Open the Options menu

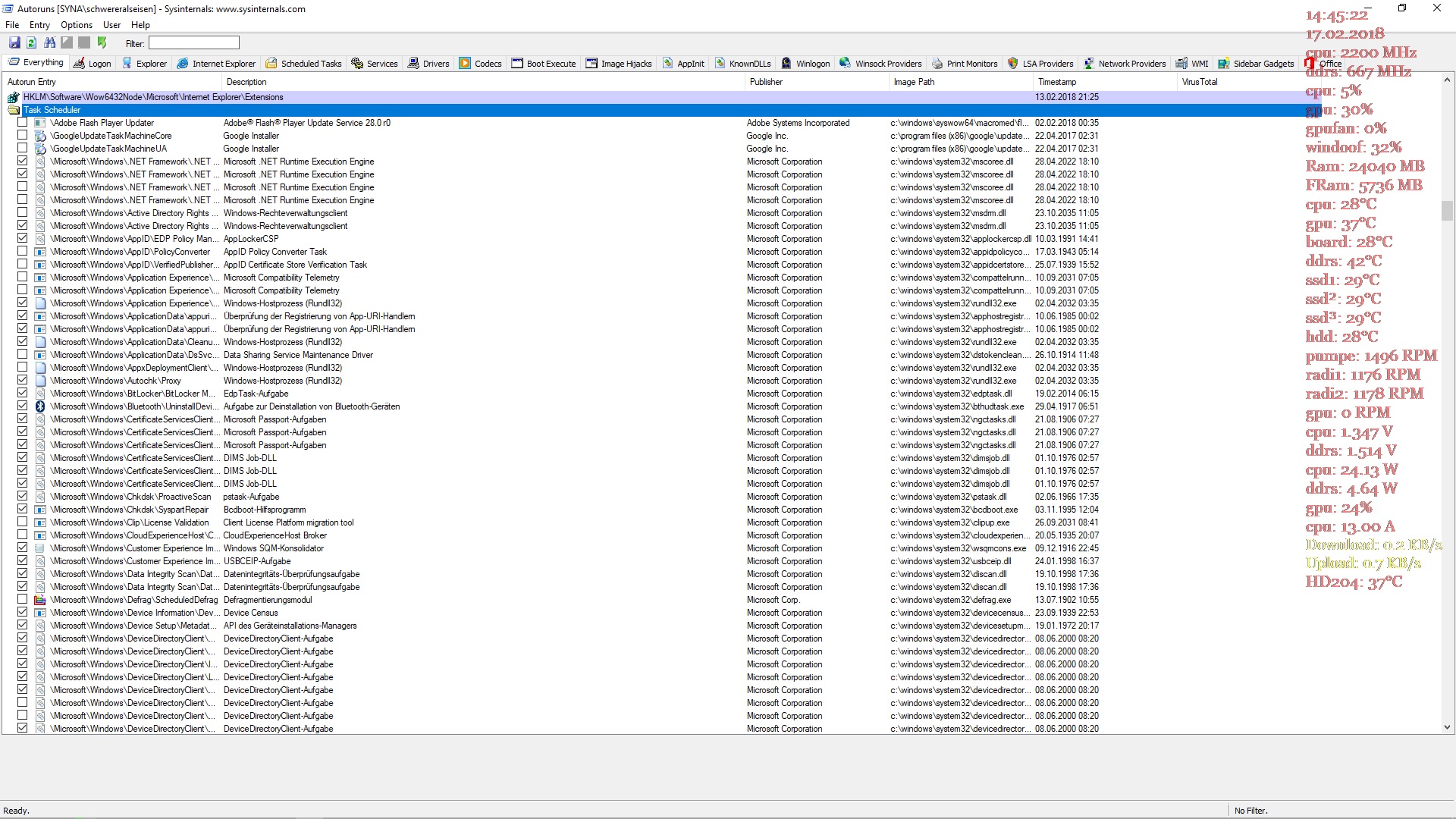coord(77,25)
